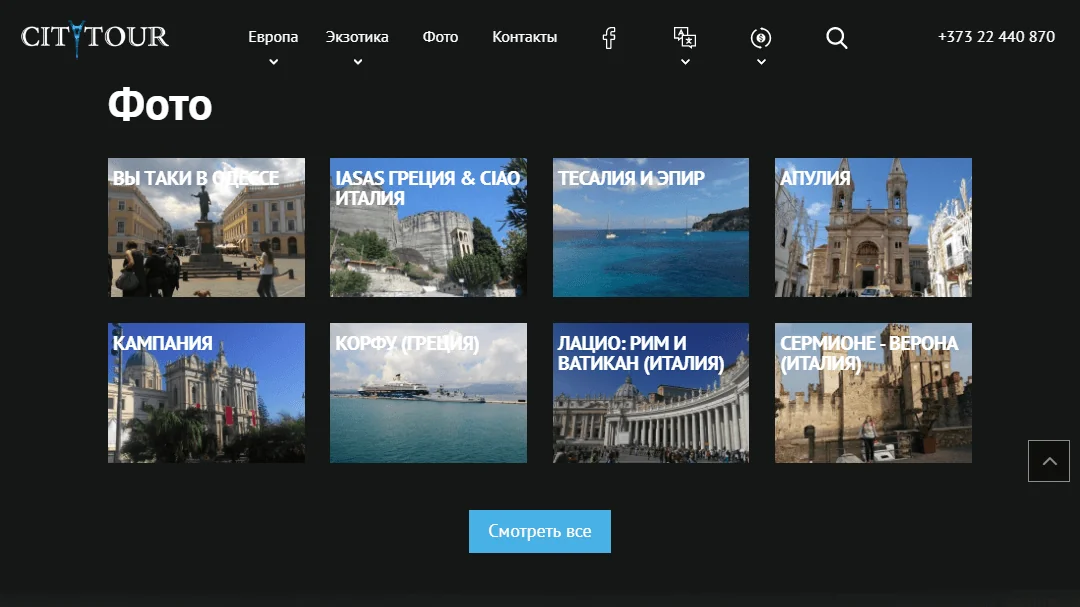This screenshot has width=1080, height=607.
Task: Open the search magnifier icon
Action: click(837, 37)
